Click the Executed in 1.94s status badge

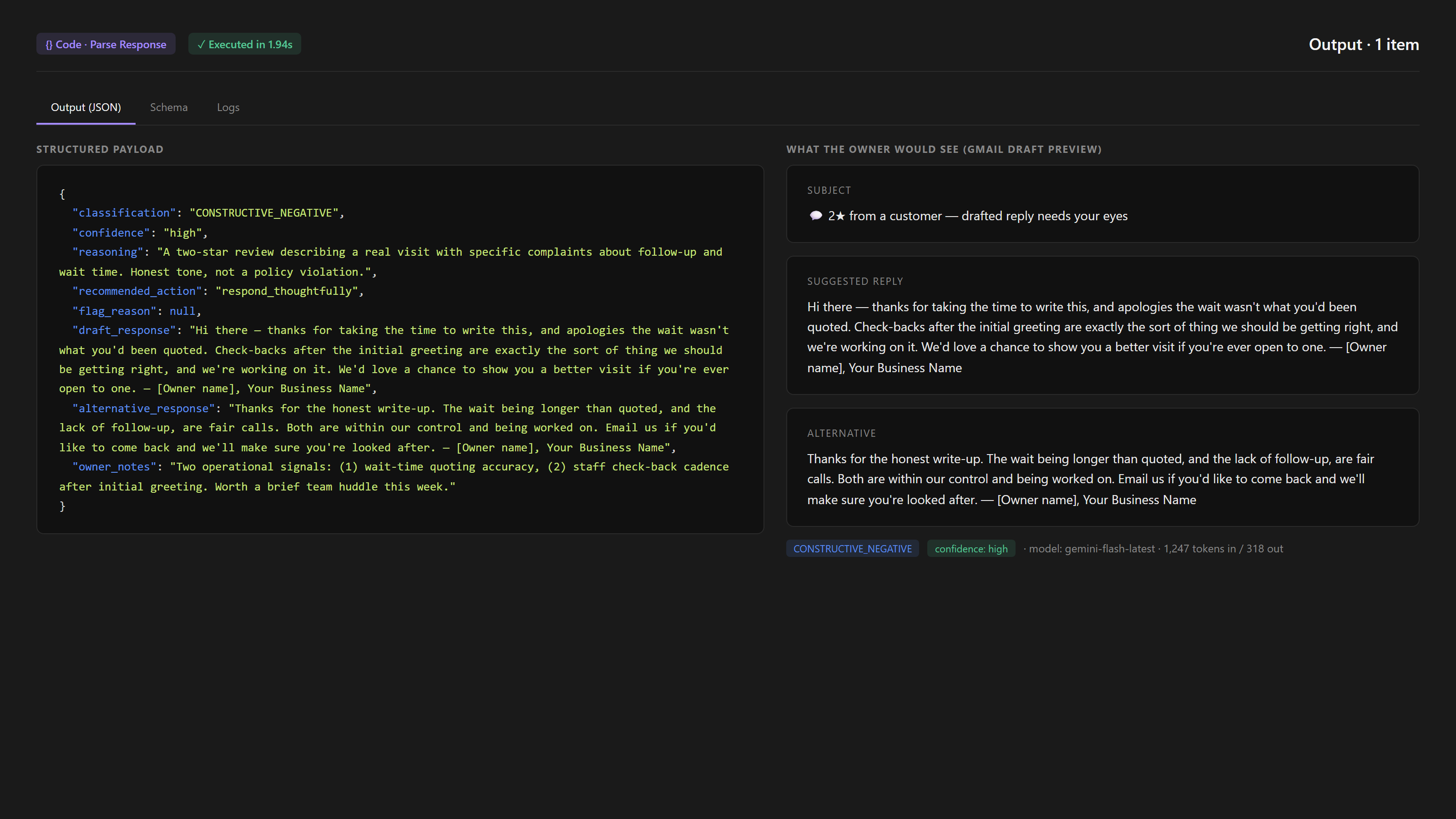245,44
